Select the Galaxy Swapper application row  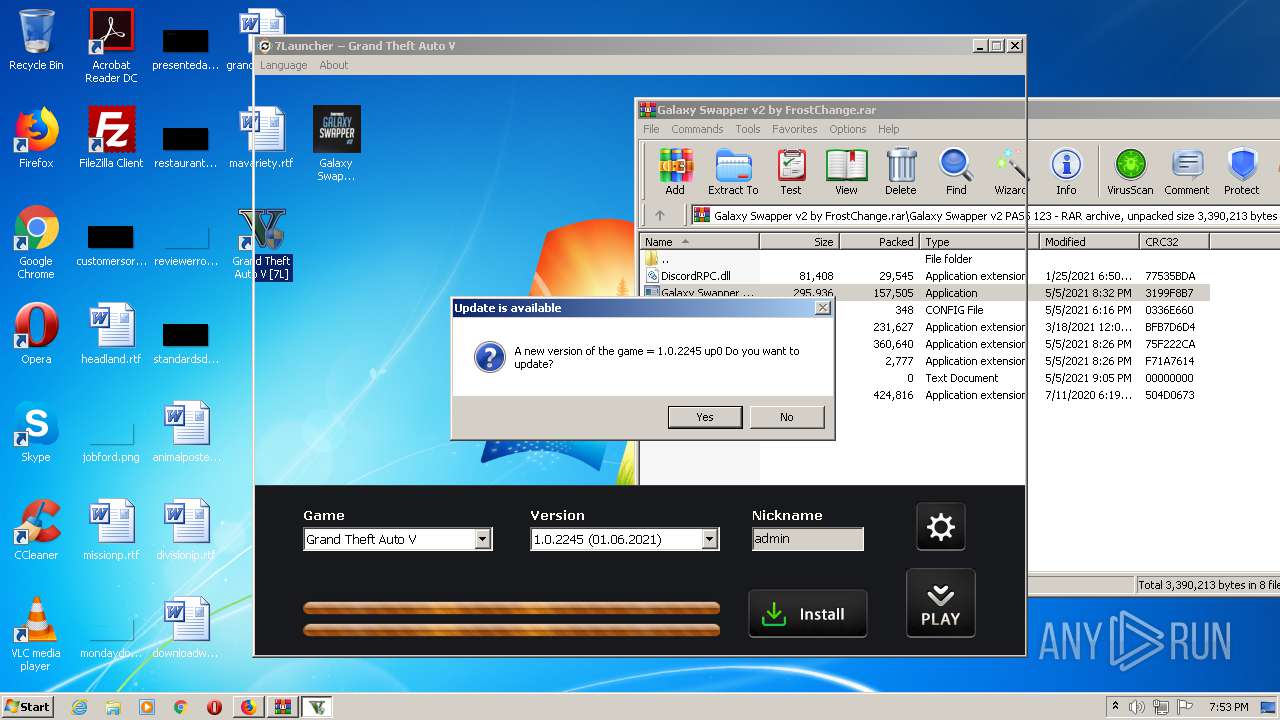pyautogui.click(x=925, y=293)
